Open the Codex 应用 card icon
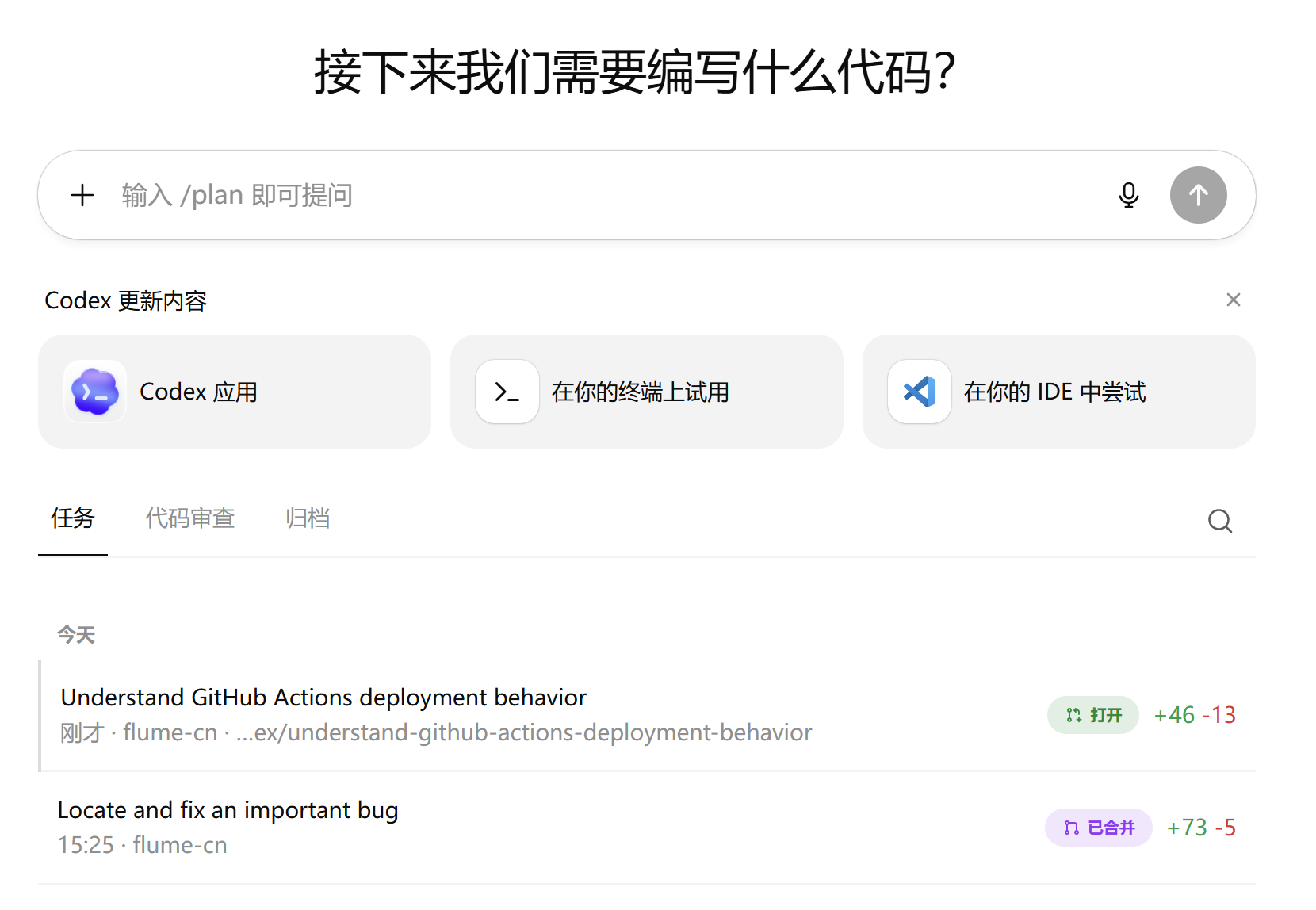The width and height of the screenshot is (1316, 910). 95,392
